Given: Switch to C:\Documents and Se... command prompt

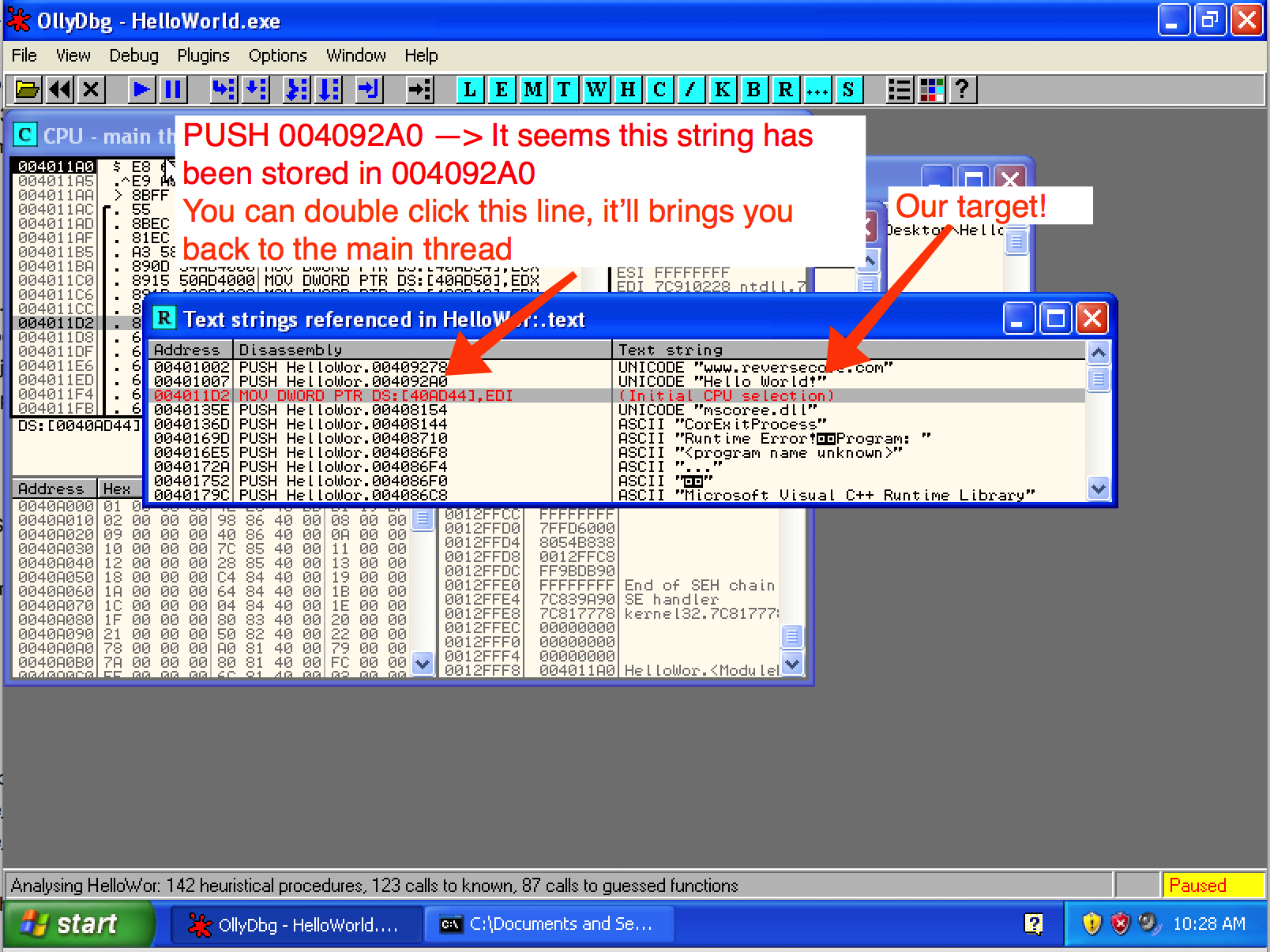Looking at the screenshot, I should 549,924.
